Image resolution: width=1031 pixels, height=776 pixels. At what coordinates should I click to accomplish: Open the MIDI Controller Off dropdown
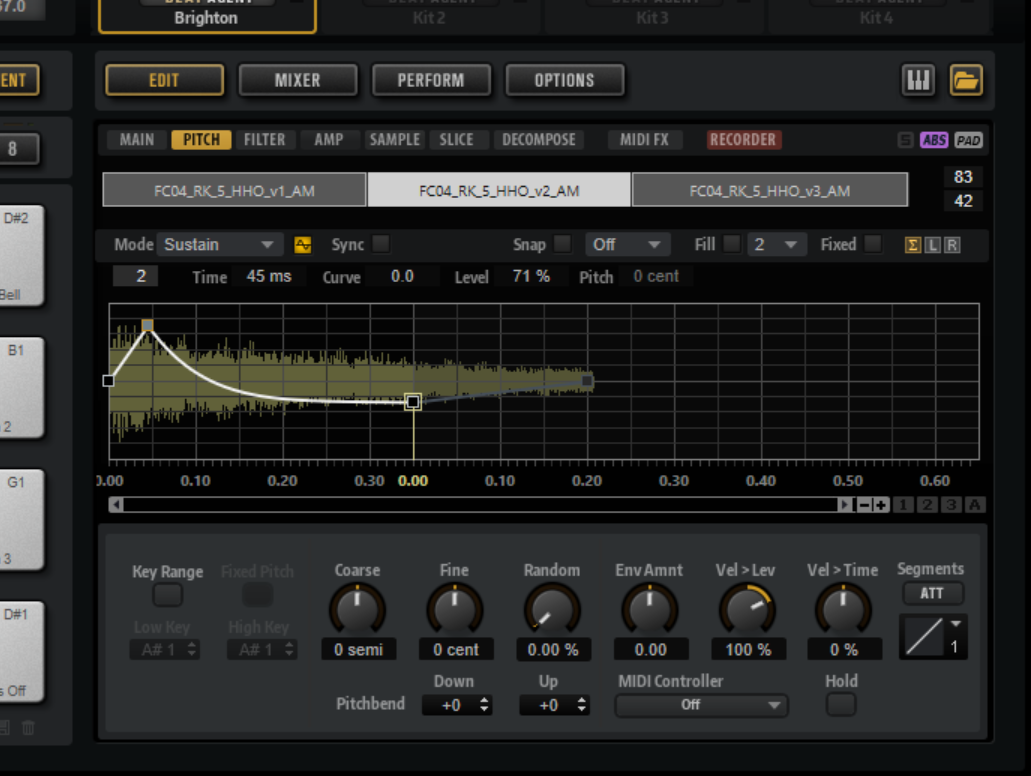click(702, 705)
